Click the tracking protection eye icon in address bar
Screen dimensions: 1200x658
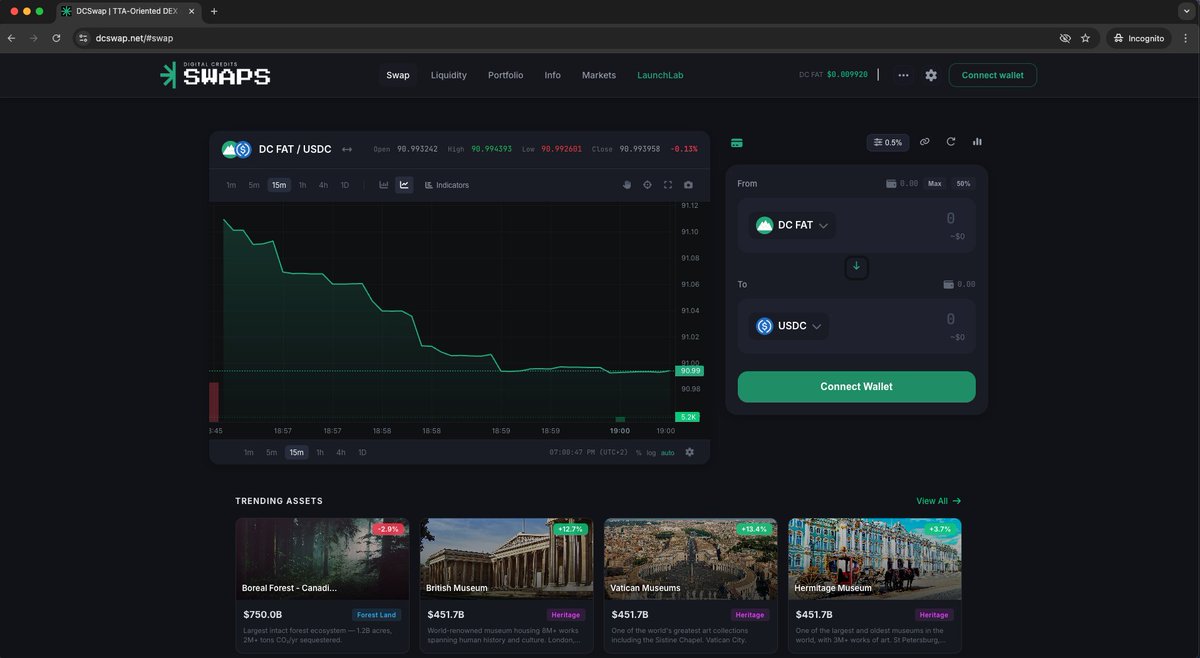1065,38
